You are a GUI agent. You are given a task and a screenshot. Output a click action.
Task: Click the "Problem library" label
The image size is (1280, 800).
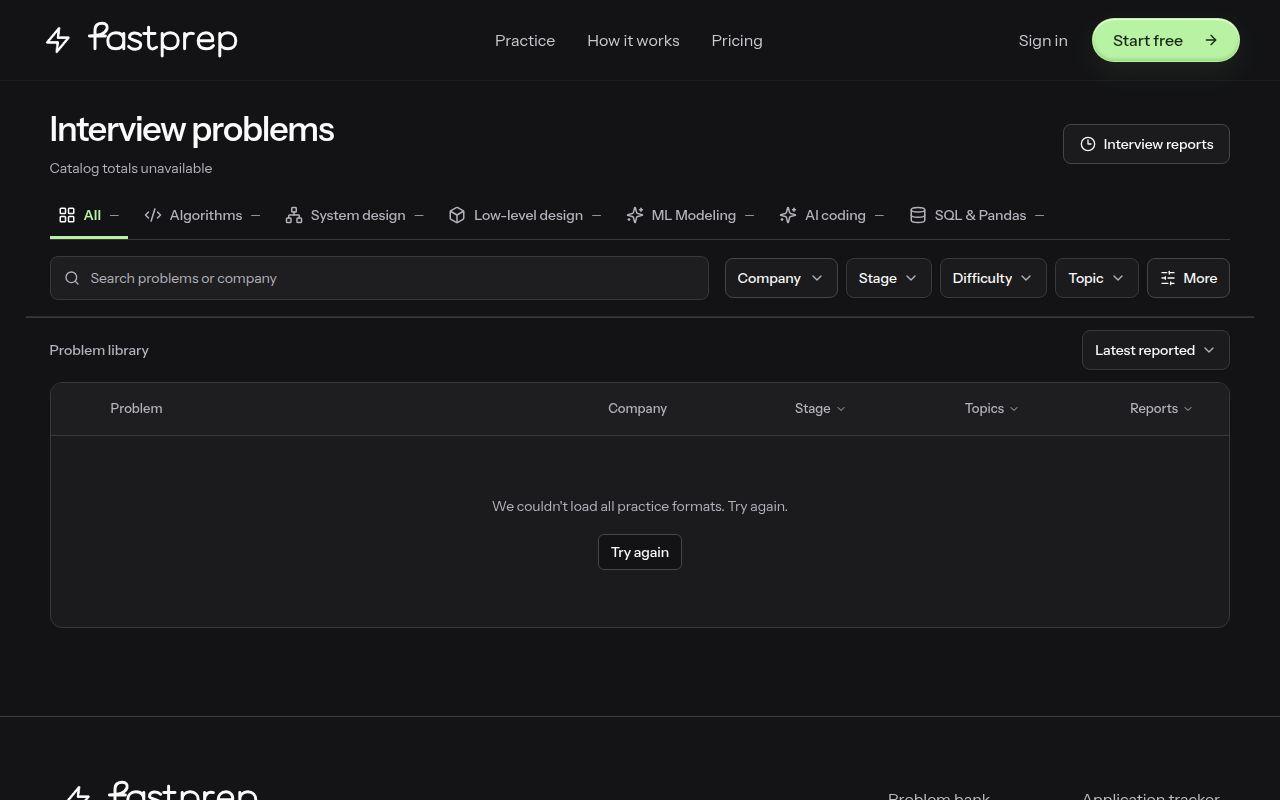99,350
